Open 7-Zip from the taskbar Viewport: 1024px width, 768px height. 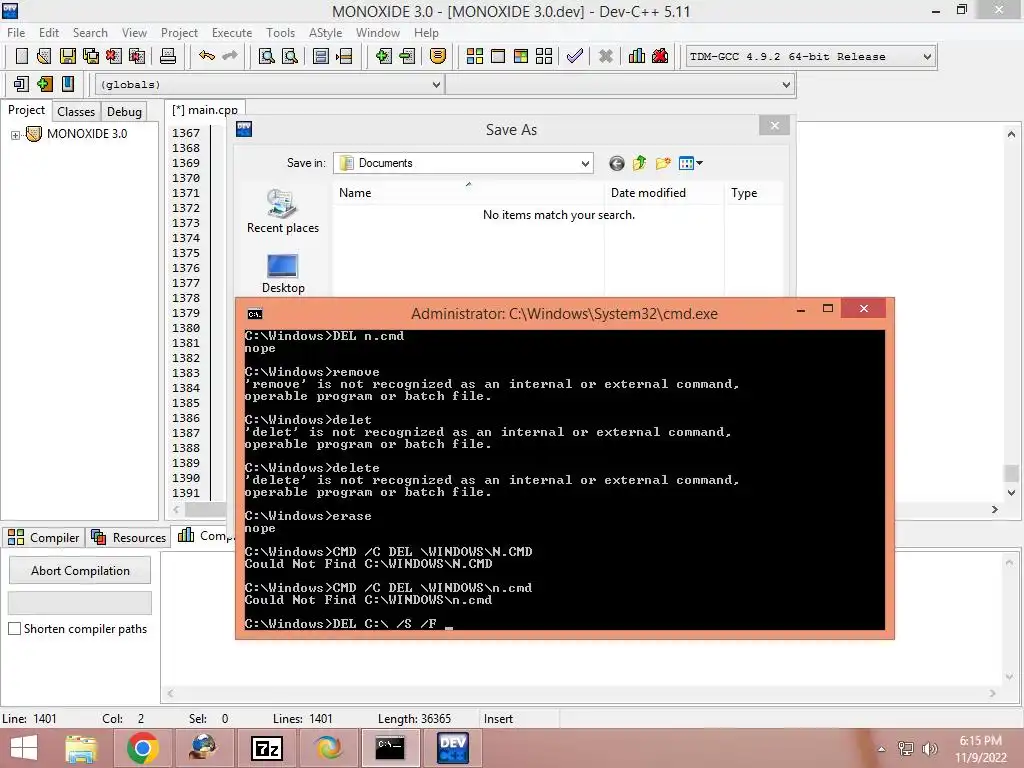click(x=266, y=748)
